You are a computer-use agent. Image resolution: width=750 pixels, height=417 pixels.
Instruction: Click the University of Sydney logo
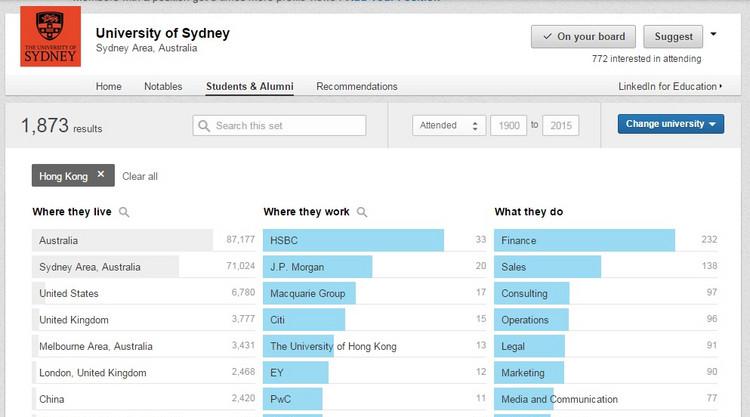50,36
